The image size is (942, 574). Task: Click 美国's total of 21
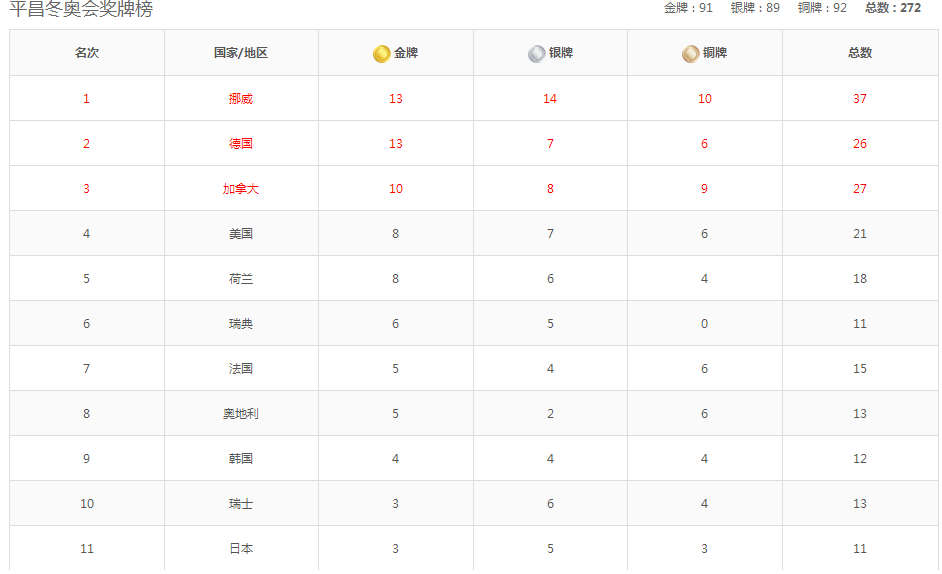pos(860,234)
